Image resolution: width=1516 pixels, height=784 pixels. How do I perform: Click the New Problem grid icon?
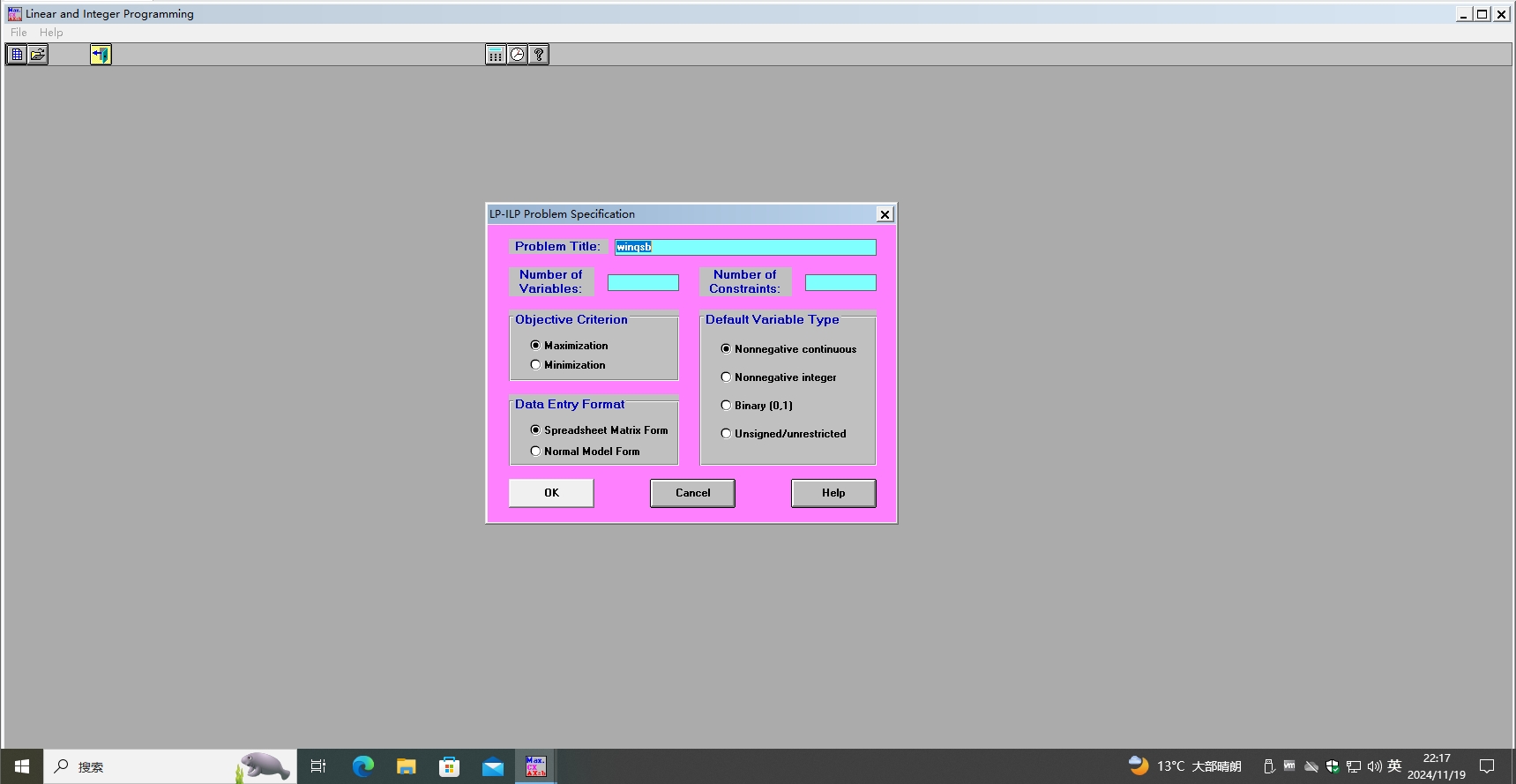(17, 55)
